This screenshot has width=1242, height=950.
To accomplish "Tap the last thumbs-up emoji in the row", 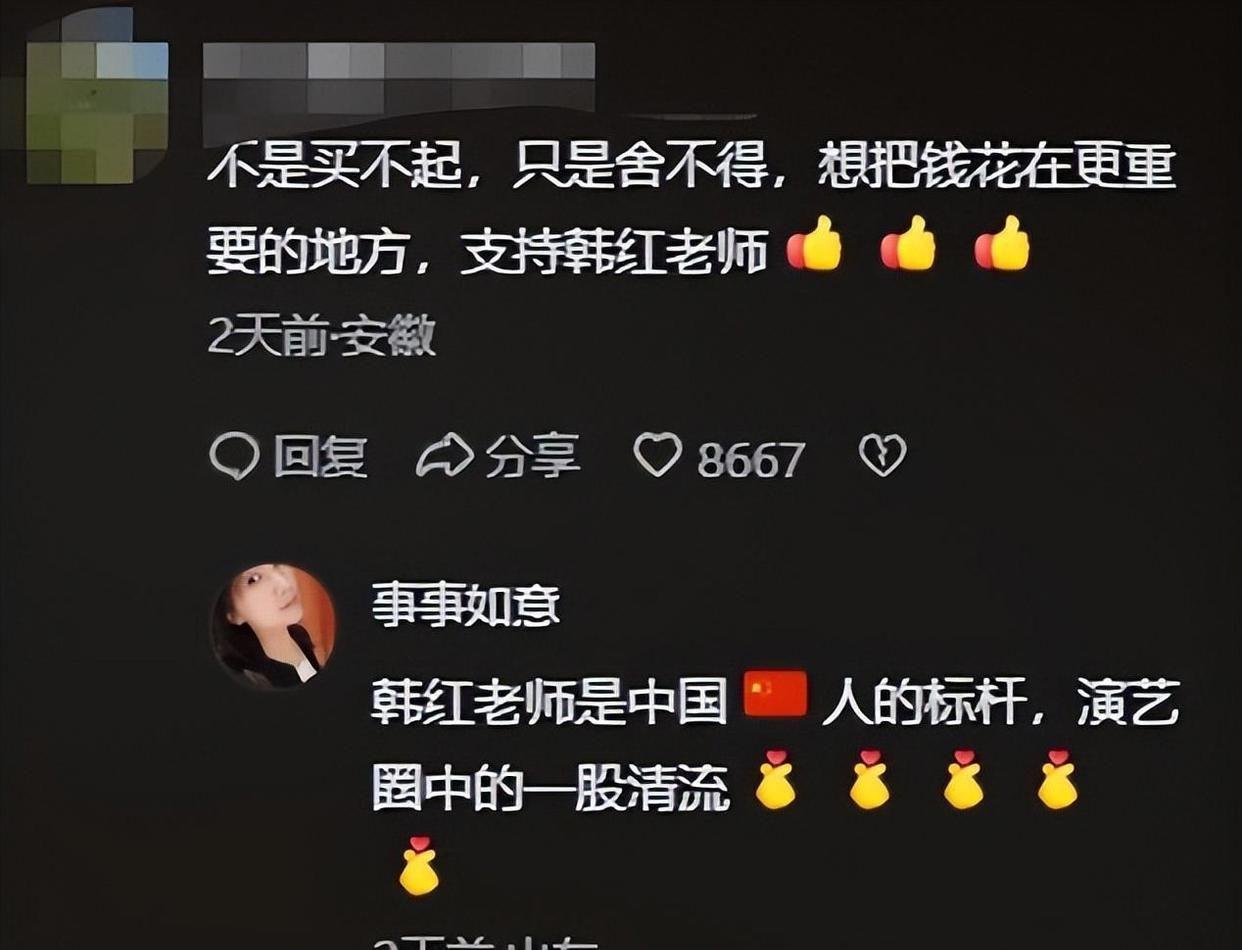I will click(1002, 244).
